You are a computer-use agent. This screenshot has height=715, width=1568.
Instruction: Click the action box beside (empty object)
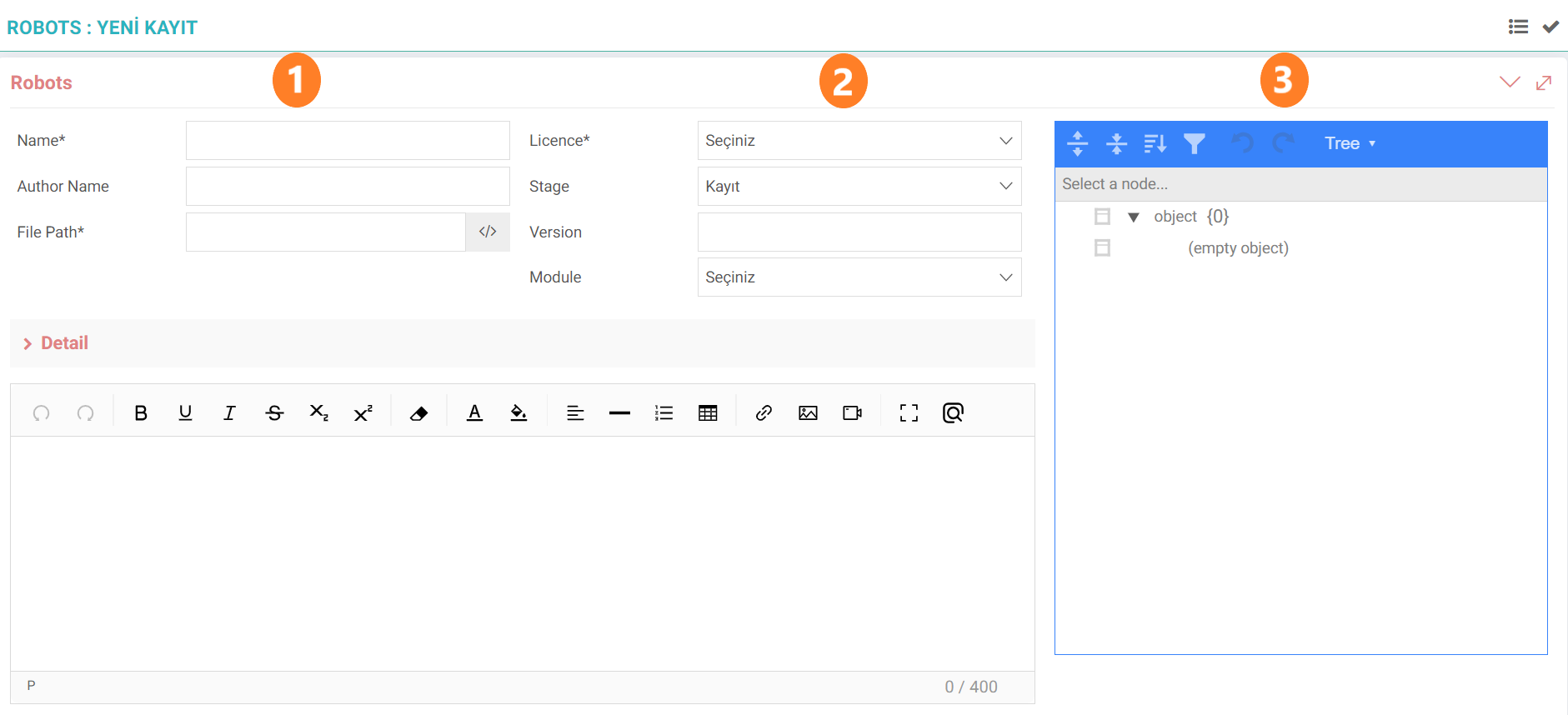click(1102, 248)
